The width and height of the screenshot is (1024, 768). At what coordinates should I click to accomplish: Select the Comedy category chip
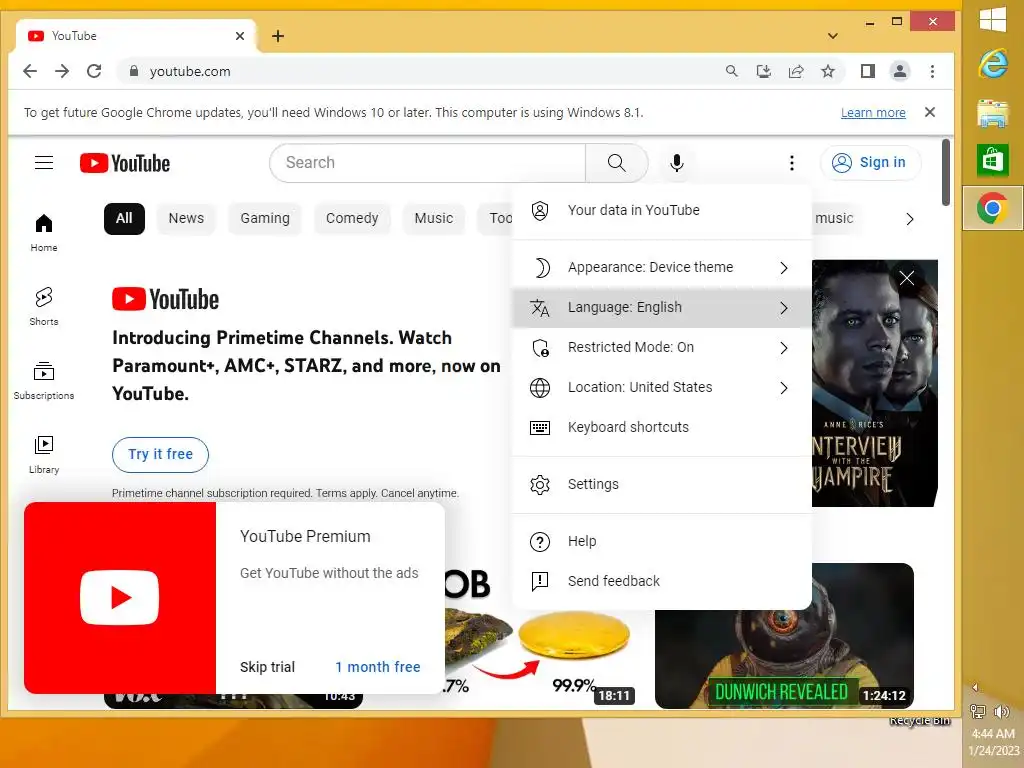point(352,219)
